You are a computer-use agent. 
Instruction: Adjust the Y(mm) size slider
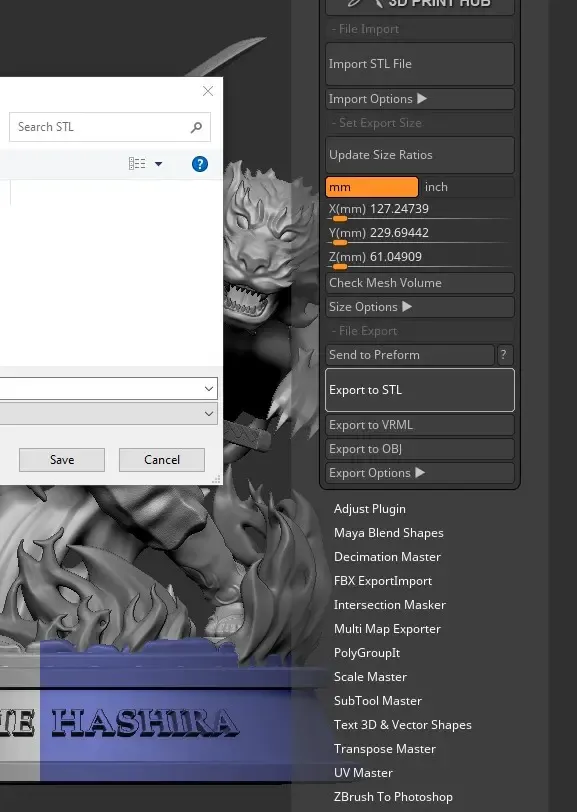pos(420,236)
